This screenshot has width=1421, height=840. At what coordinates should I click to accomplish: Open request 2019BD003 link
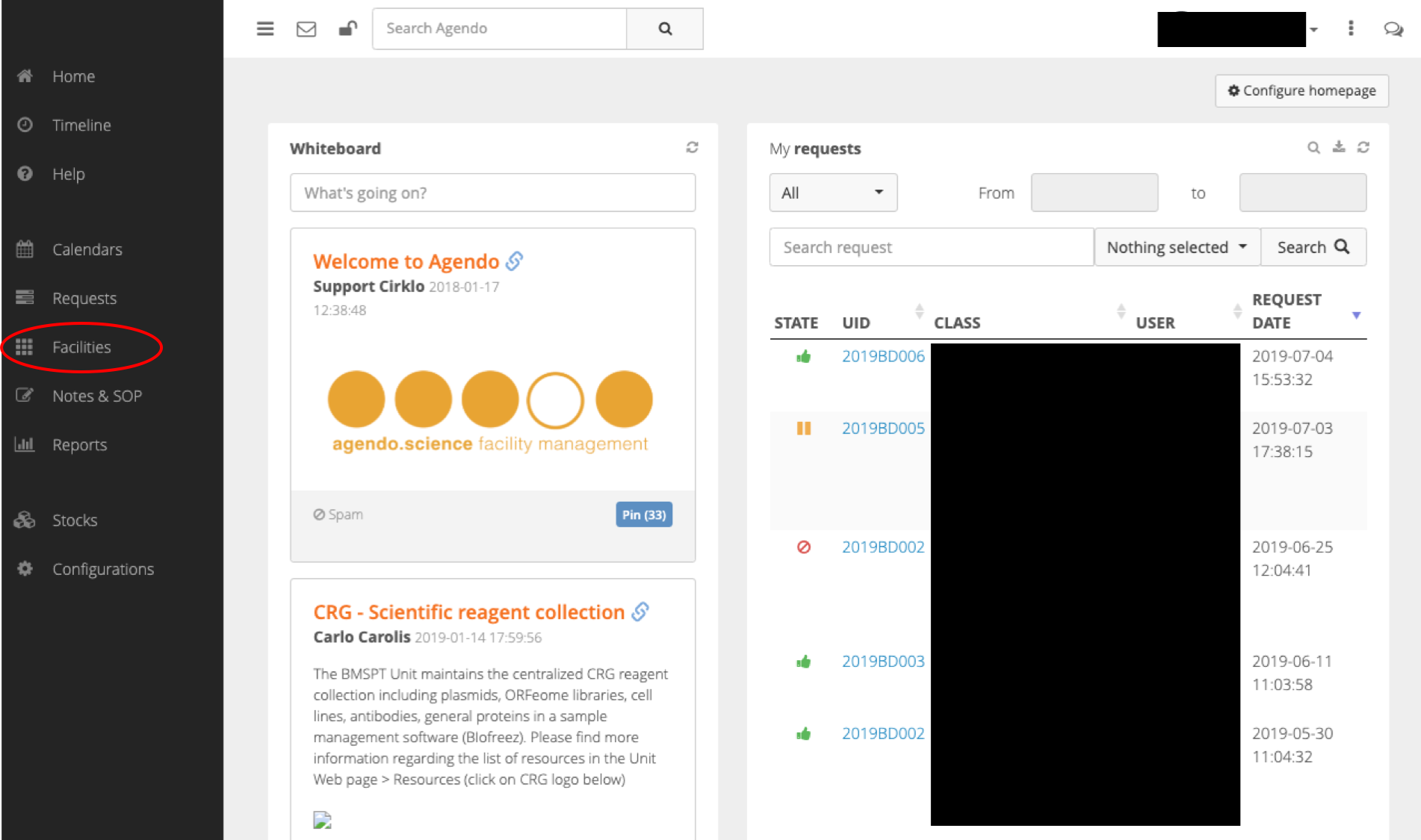883,661
